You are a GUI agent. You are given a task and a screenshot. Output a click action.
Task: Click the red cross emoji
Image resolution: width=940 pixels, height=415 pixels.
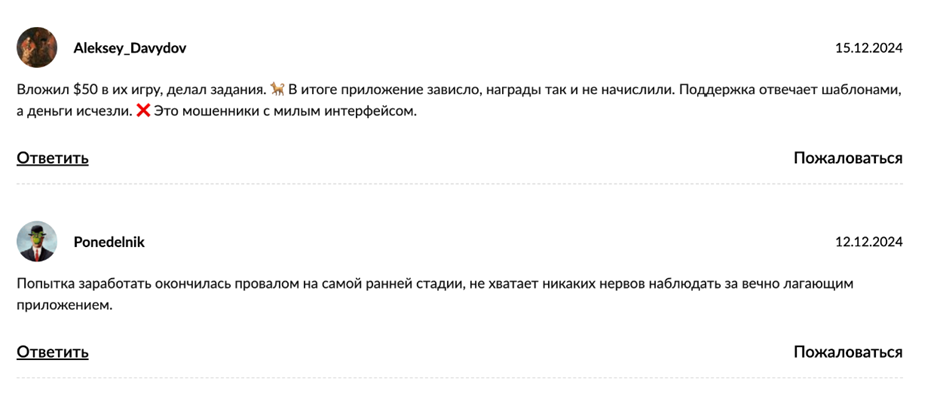coord(143,111)
